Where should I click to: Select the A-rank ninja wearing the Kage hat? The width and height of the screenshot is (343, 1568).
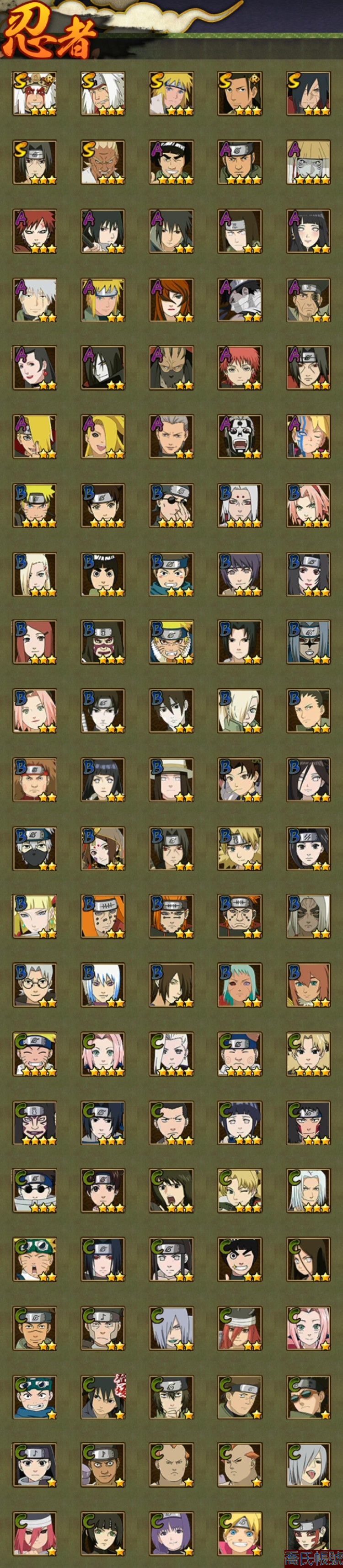pos(308,162)
